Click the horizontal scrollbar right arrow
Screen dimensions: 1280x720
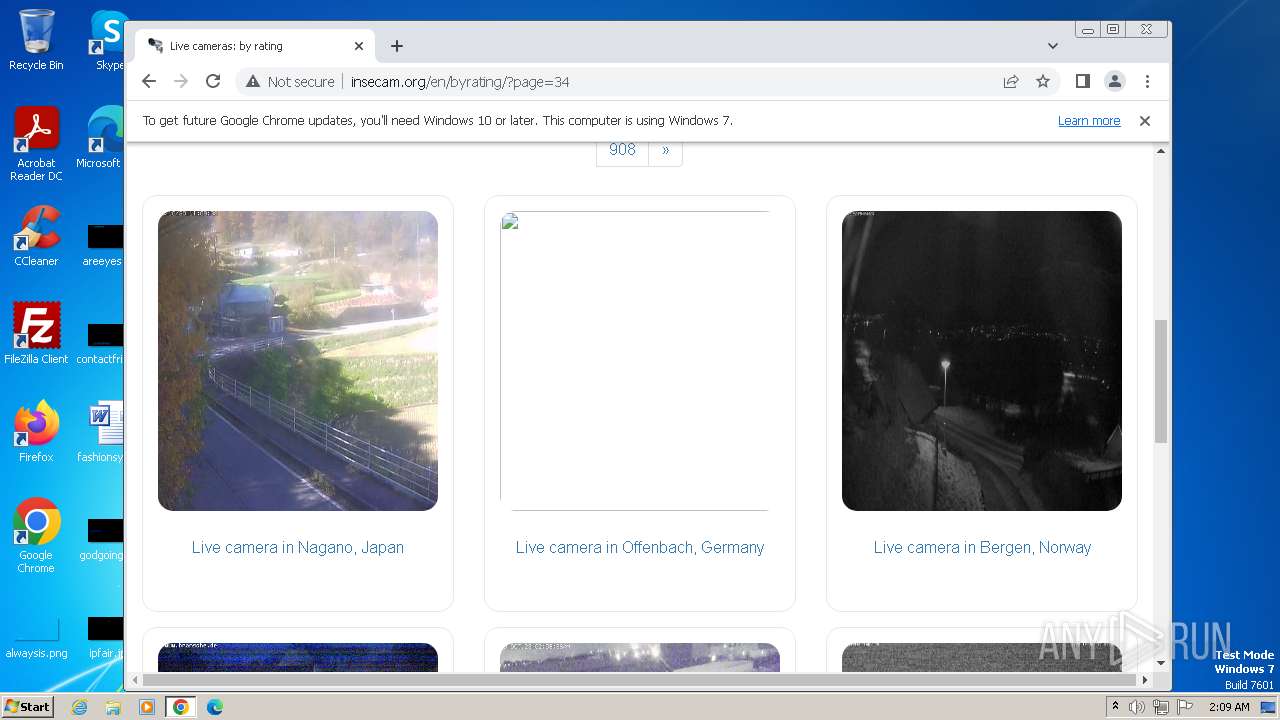(1145, 680)
